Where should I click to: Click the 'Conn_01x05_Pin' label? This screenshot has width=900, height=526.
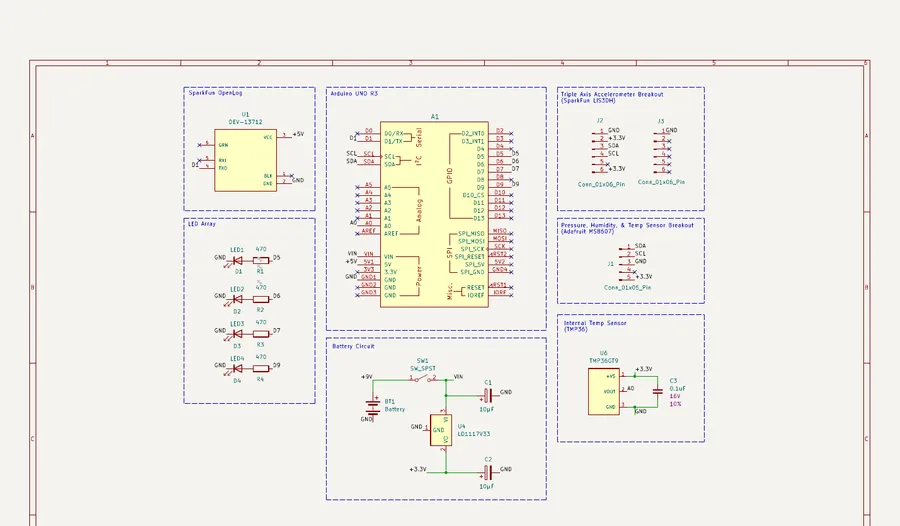pyautogui.click(x=627, y=287)
